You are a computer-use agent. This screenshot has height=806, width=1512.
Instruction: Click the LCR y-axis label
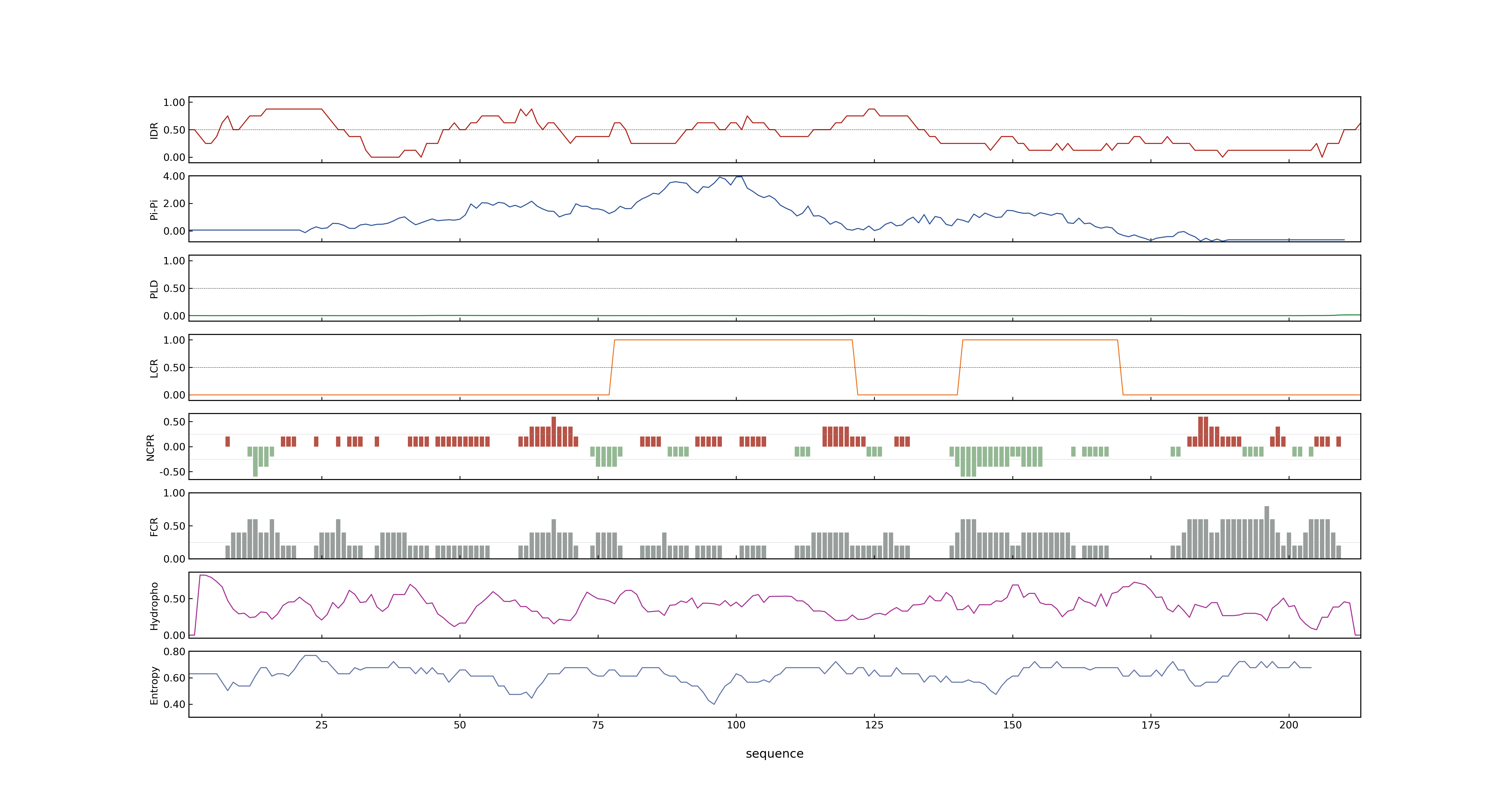[154, 368]
